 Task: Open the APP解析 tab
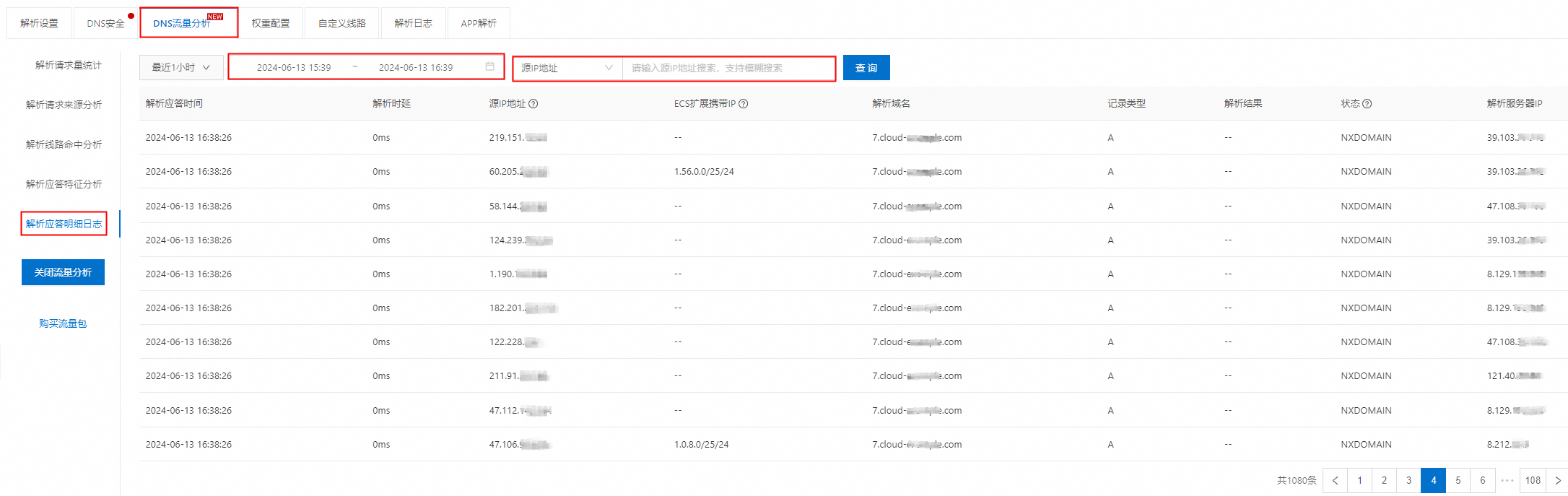[479, 23]
